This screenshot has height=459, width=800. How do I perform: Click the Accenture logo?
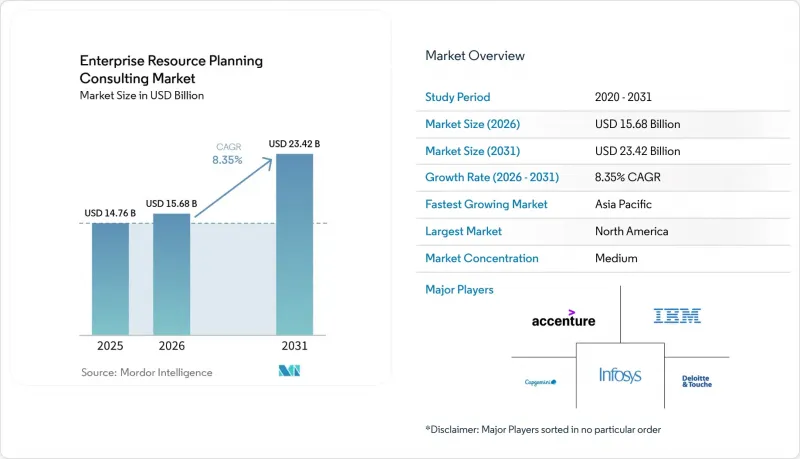[563, 319]
